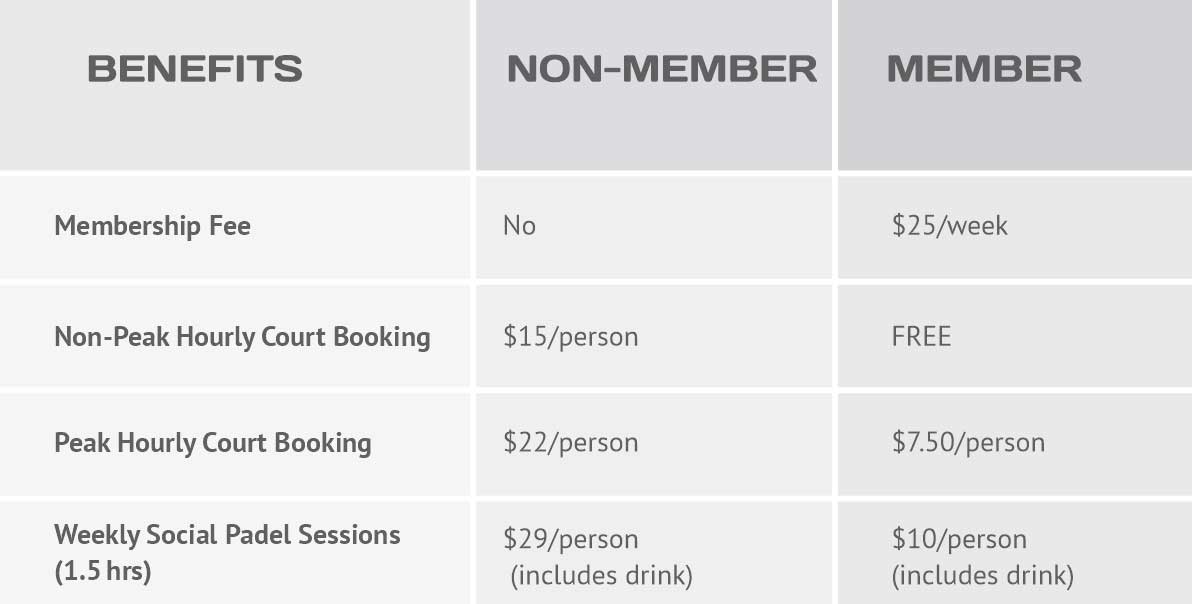Click the FREE member non-peak value

pos(921,336)
